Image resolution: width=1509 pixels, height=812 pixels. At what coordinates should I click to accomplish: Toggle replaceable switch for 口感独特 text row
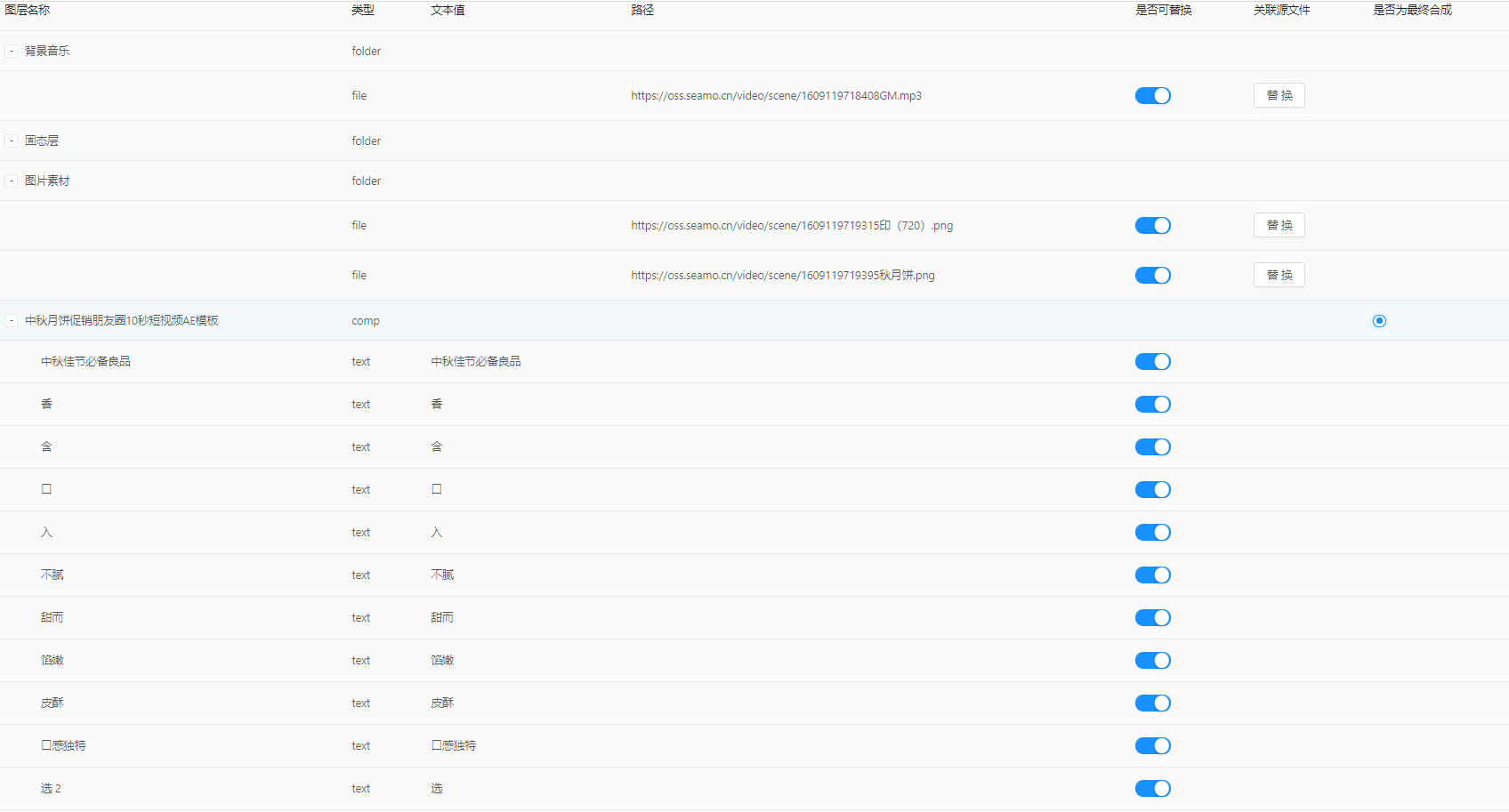(x=1152, y=746)
